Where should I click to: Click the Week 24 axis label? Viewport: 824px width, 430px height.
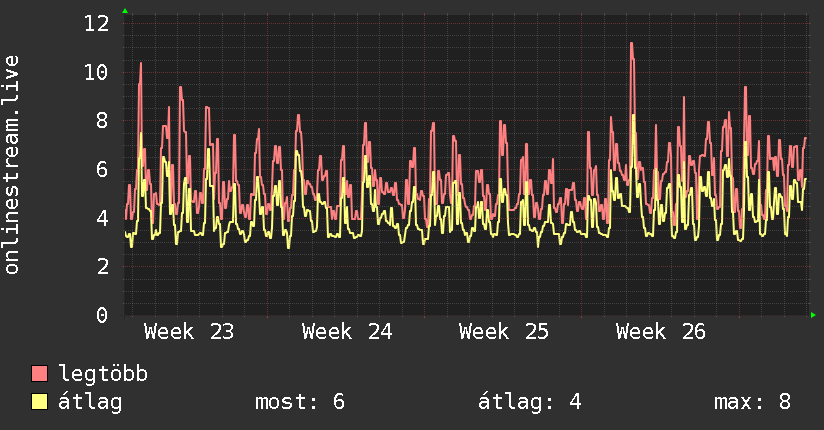click(x=347, y=332)
